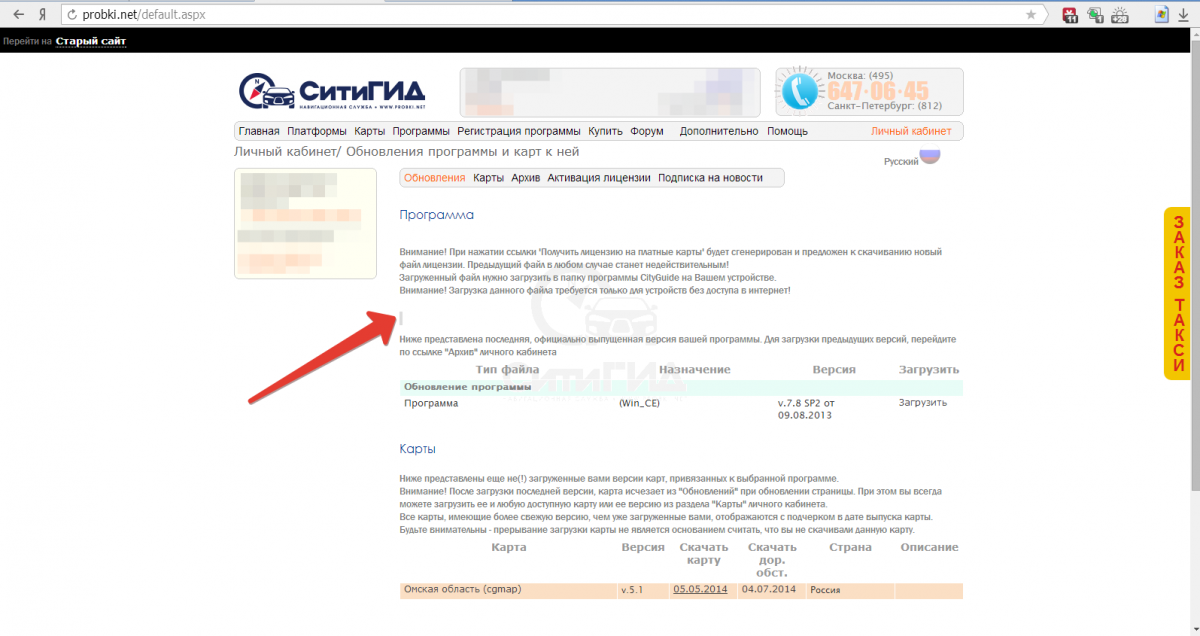Click the phone icon in the contacts box
The height and width of the screenshot is (636, 1200).
801,92
